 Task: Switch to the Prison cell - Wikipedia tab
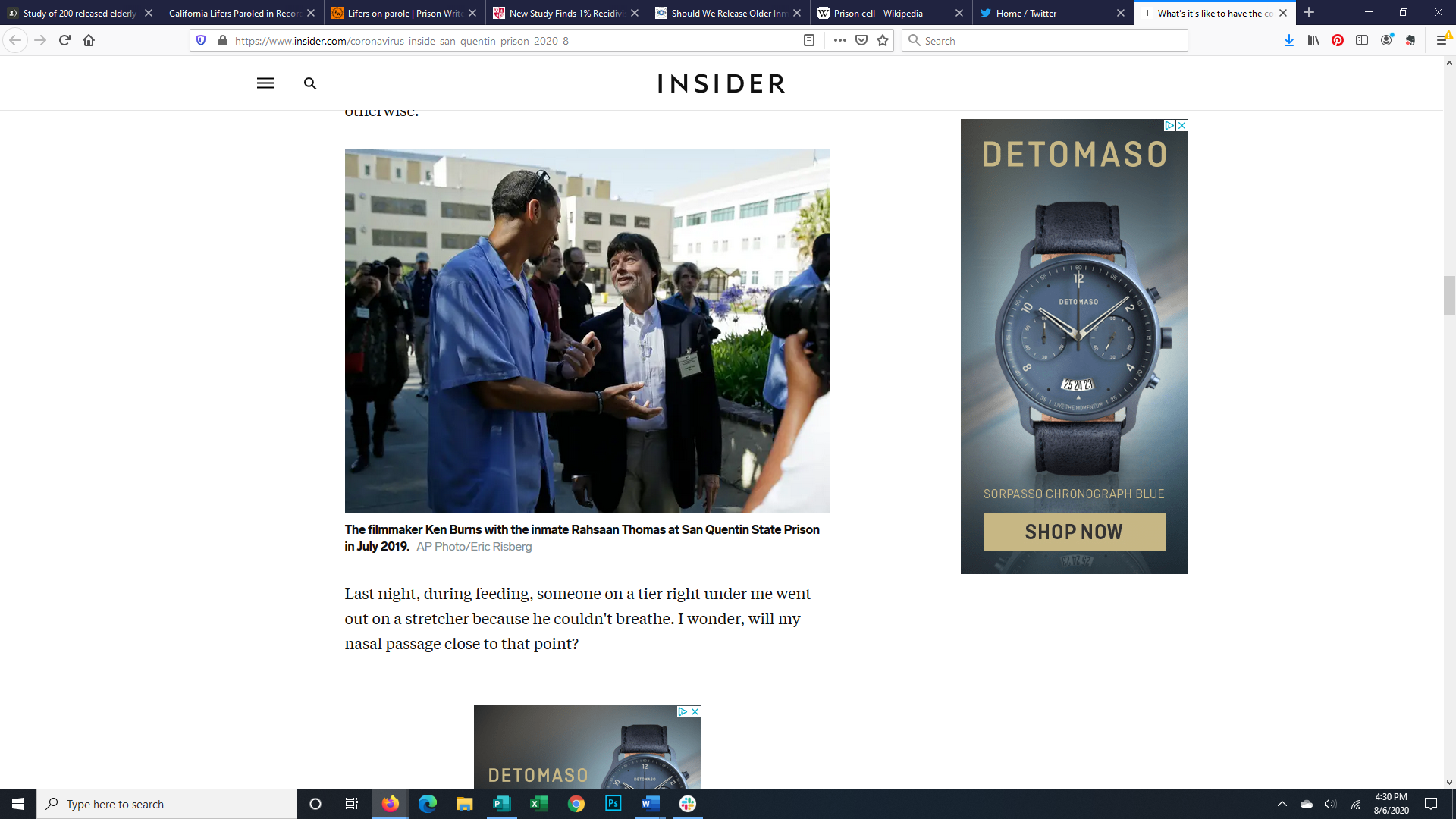(880, 13)
